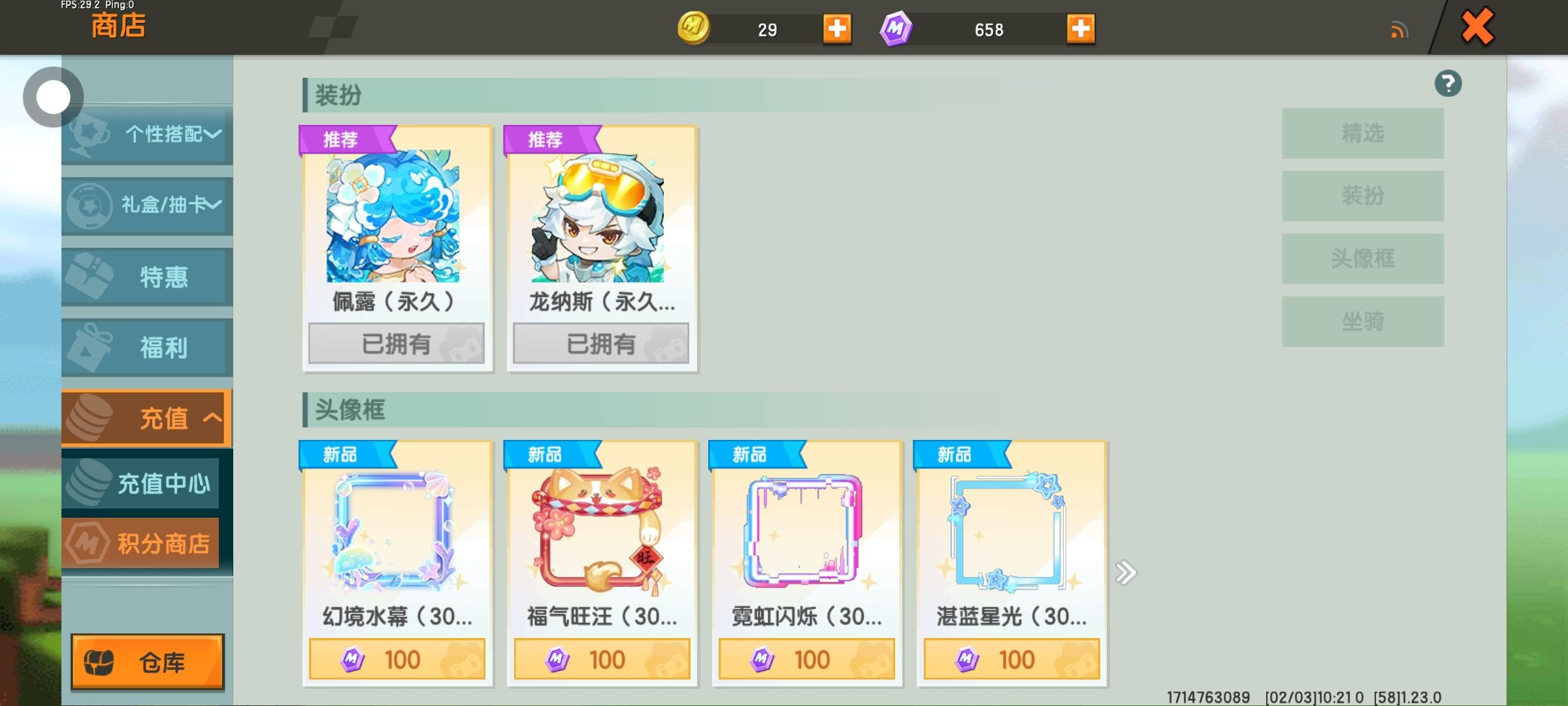
Task: Add more purple M currency
Action: [x=1081, y=29]
